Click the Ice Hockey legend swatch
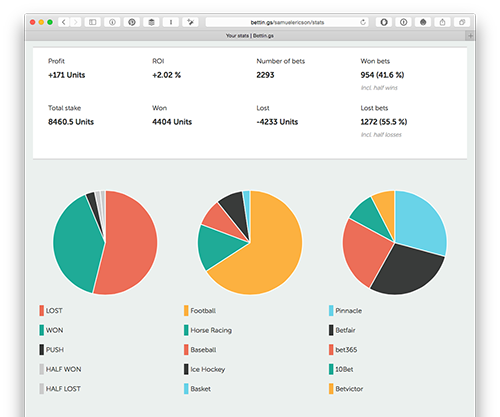 coord(186,369)
